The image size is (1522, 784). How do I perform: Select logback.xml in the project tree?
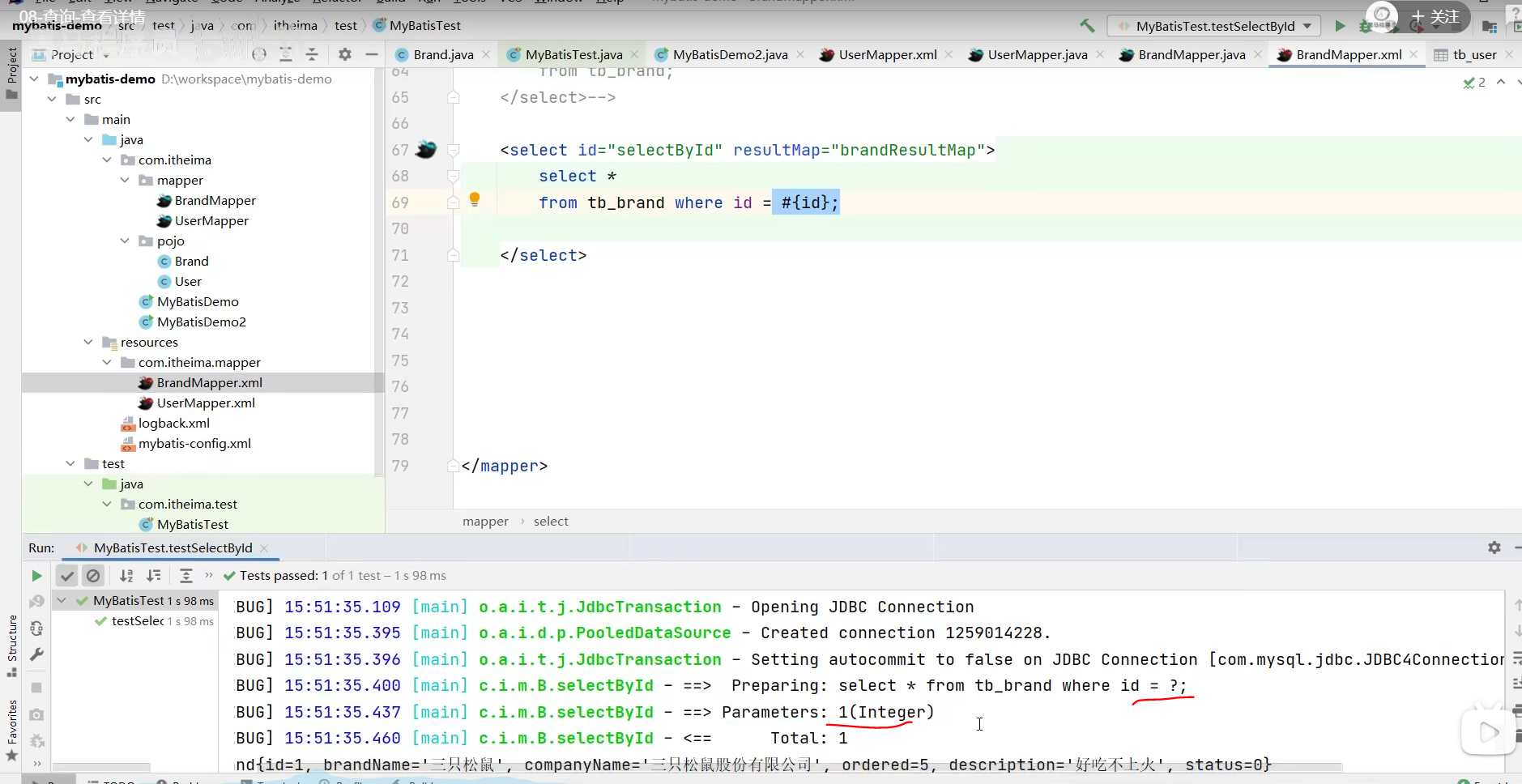(173, 423)
